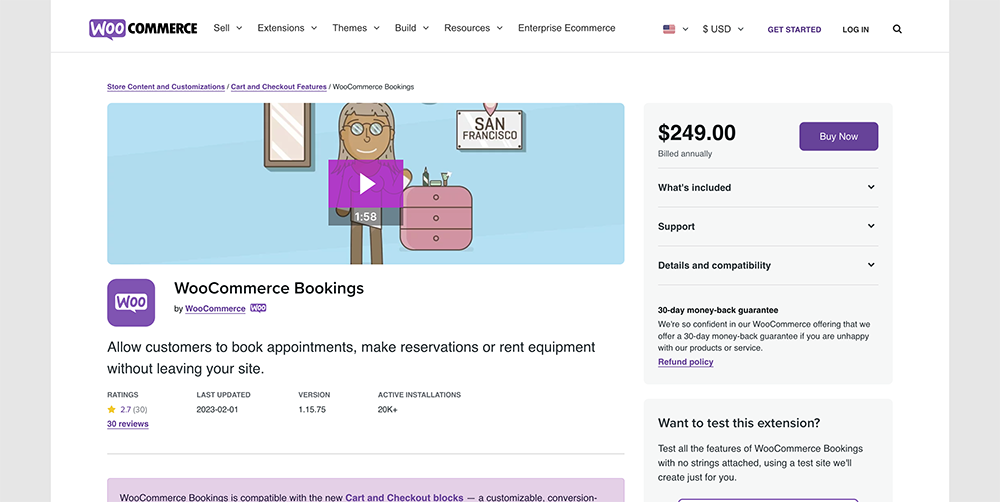Click the purple Woo product icon
The height and width of the screenshot is (502, 1000).
click(x=131, y=302)
